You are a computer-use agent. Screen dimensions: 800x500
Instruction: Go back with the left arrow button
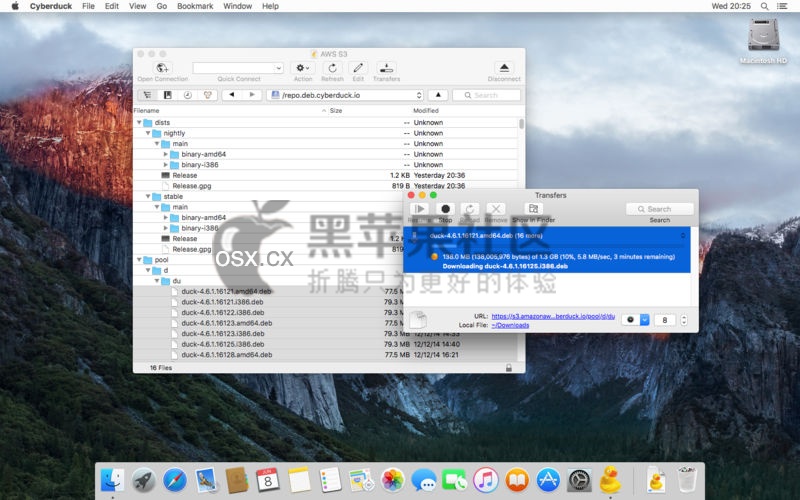pos(232,95)
